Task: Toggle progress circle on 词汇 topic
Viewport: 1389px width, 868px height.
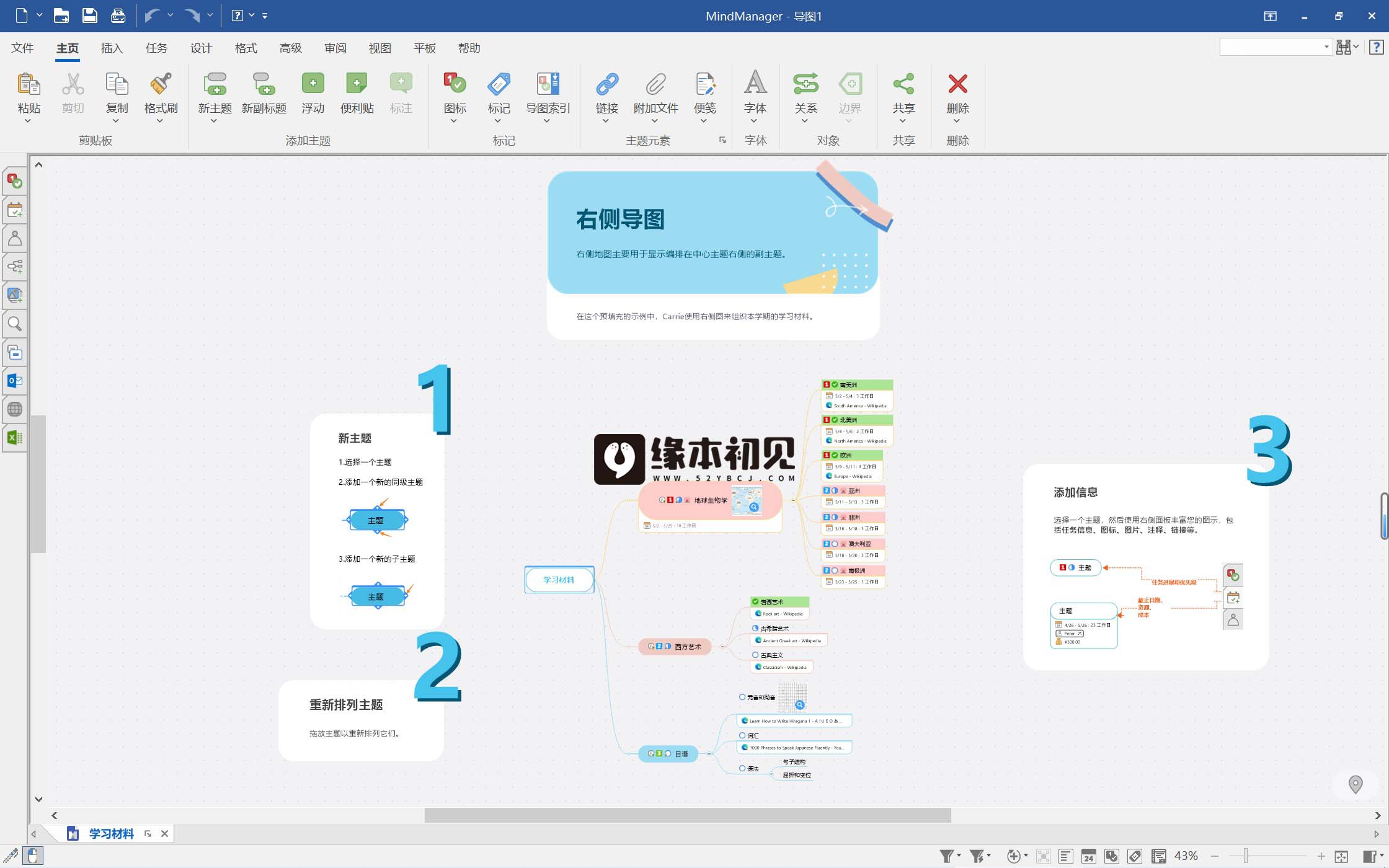Action: pyautogui.click(x=742, y=735)
